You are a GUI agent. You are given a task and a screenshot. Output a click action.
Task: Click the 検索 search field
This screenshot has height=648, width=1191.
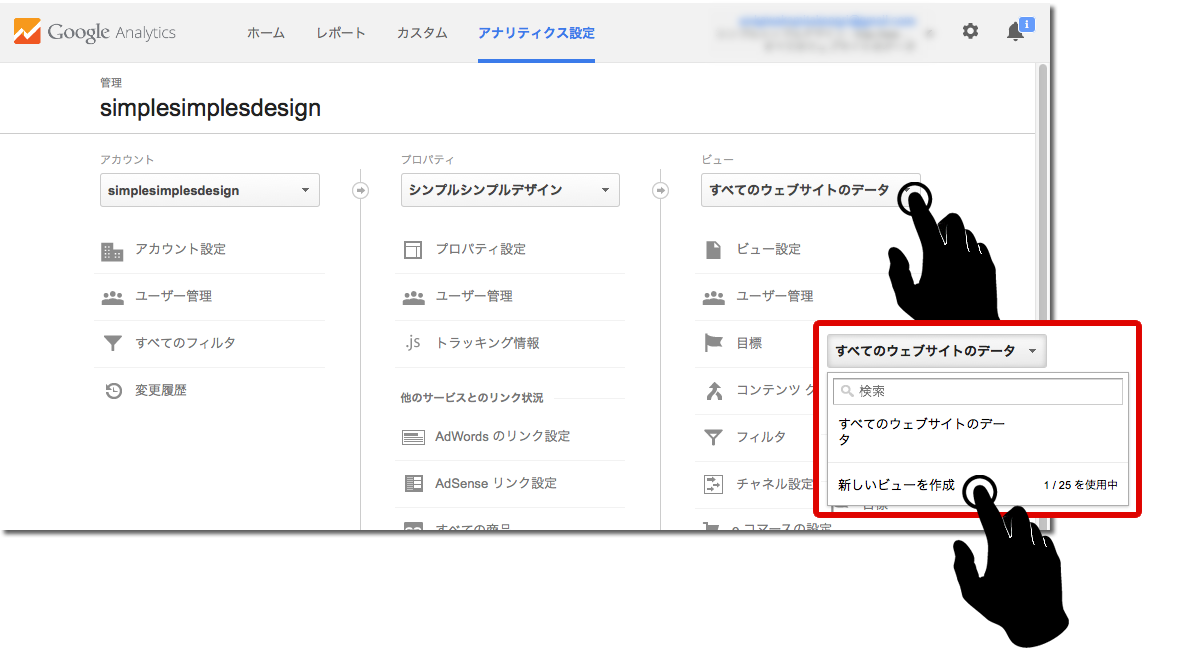[x=978, y=391]
